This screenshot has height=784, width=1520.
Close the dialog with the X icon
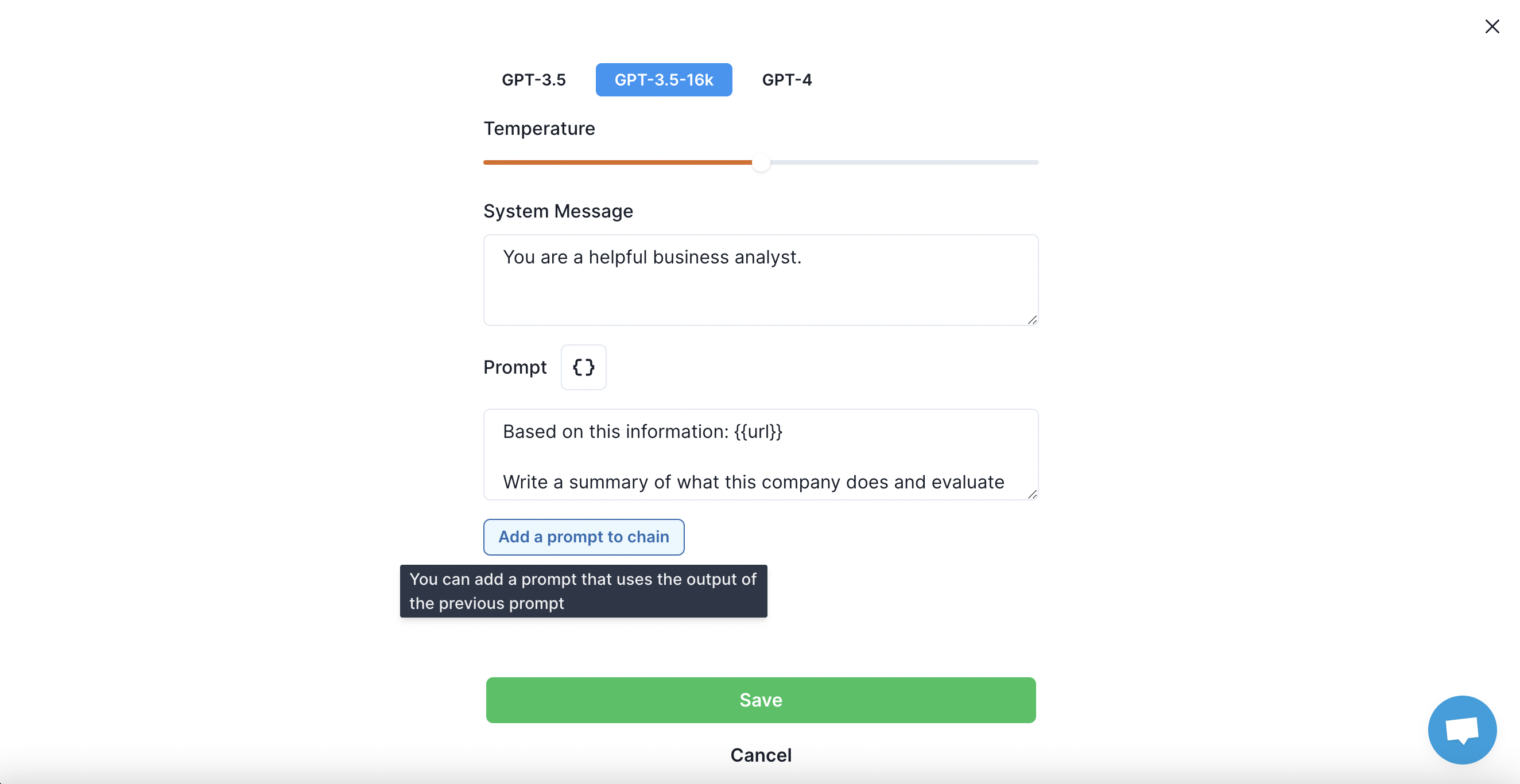[1492, 26]
